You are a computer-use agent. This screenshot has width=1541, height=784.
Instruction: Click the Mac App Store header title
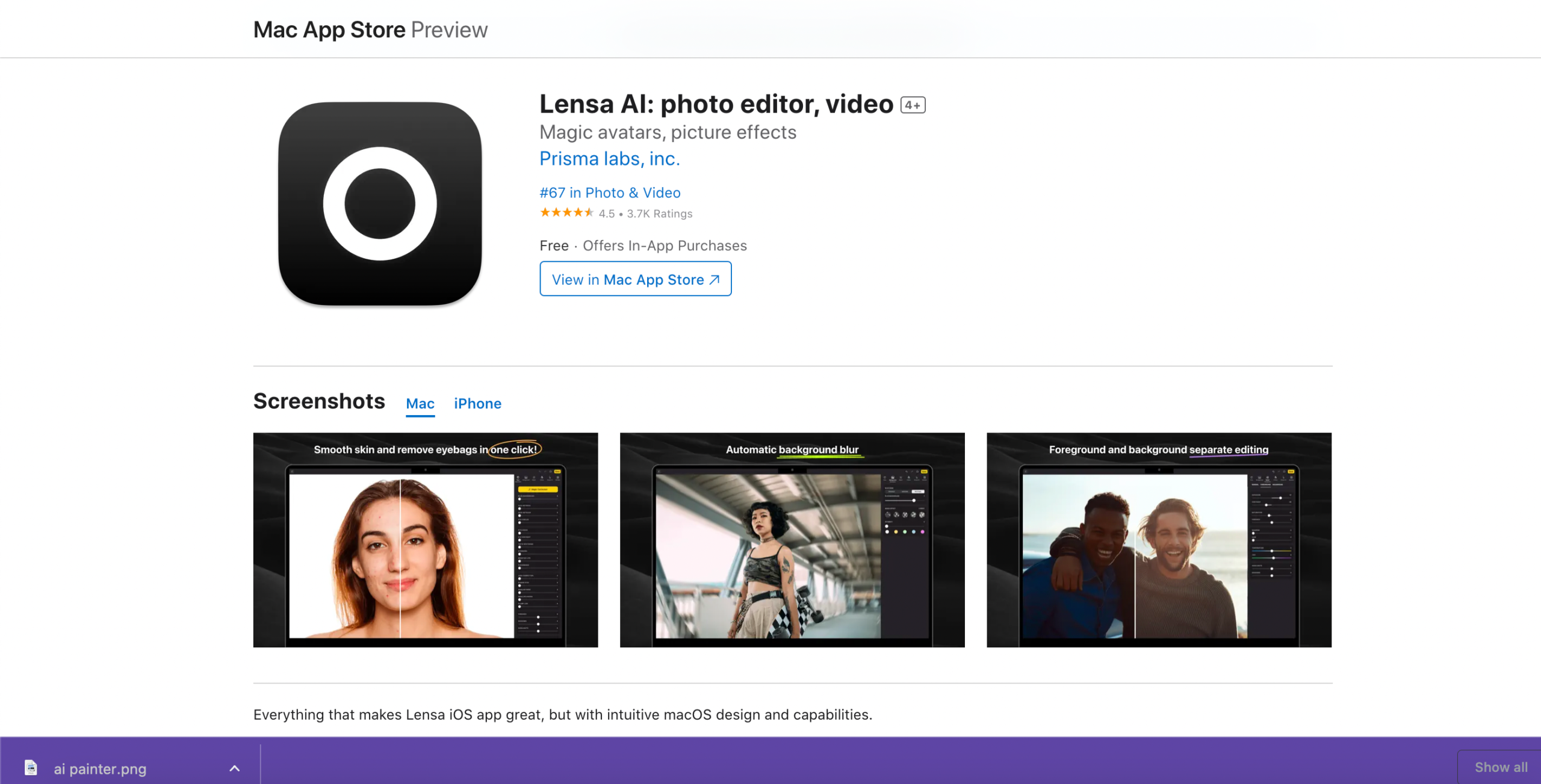tap(329, 30)
